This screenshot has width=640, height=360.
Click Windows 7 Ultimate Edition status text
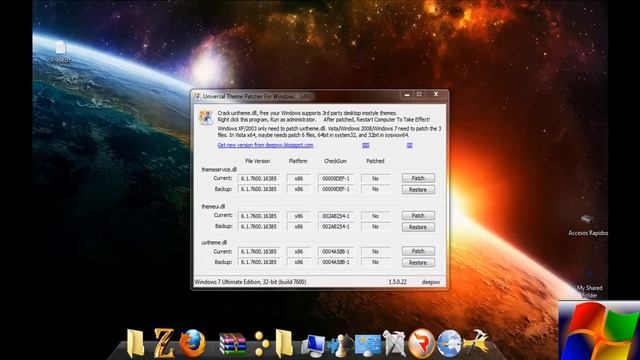(x=251, y=282)
